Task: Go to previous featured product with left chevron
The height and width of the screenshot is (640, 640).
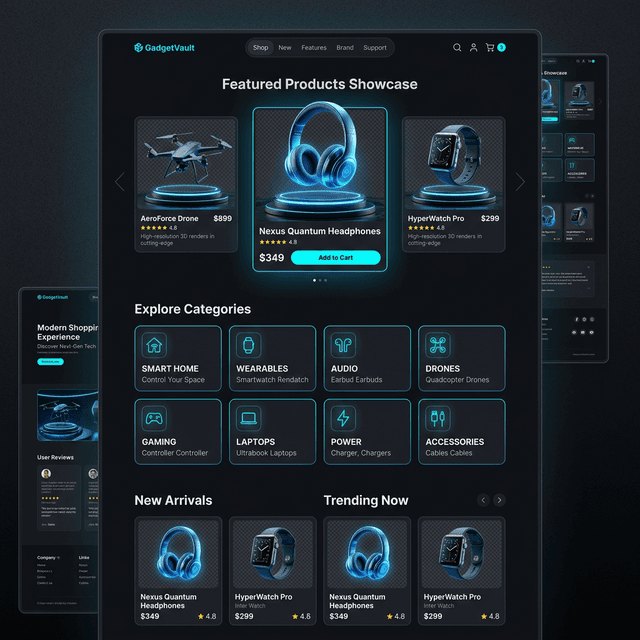Action: [120, 182]
